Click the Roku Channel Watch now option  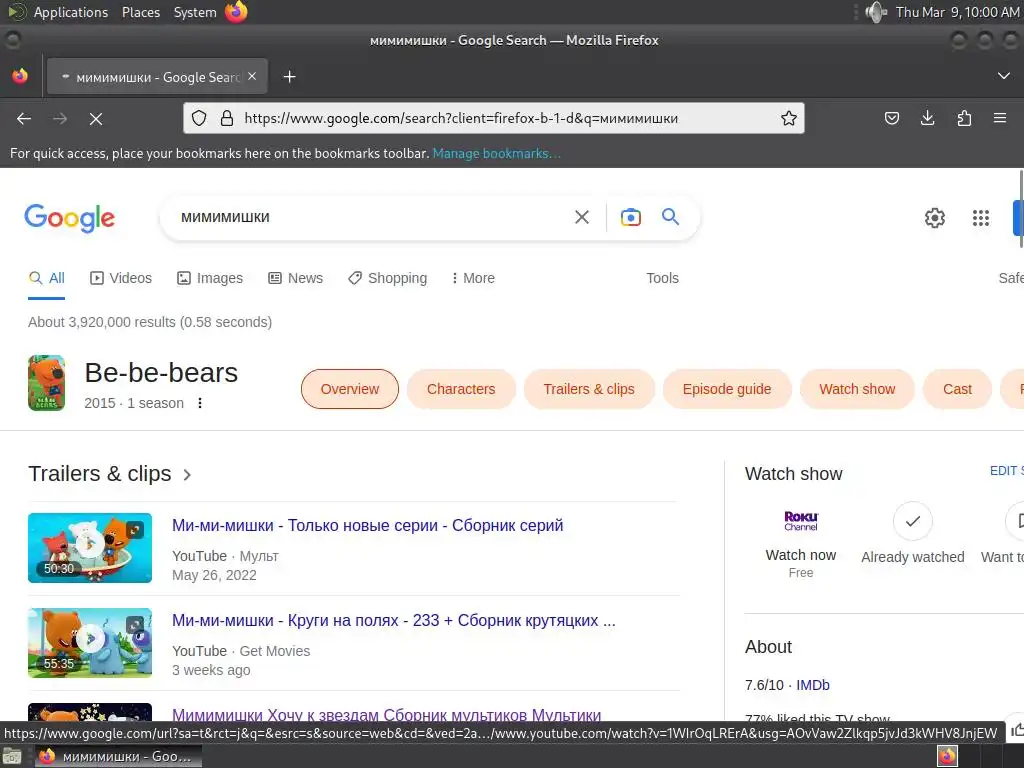(x=801, y=545)
